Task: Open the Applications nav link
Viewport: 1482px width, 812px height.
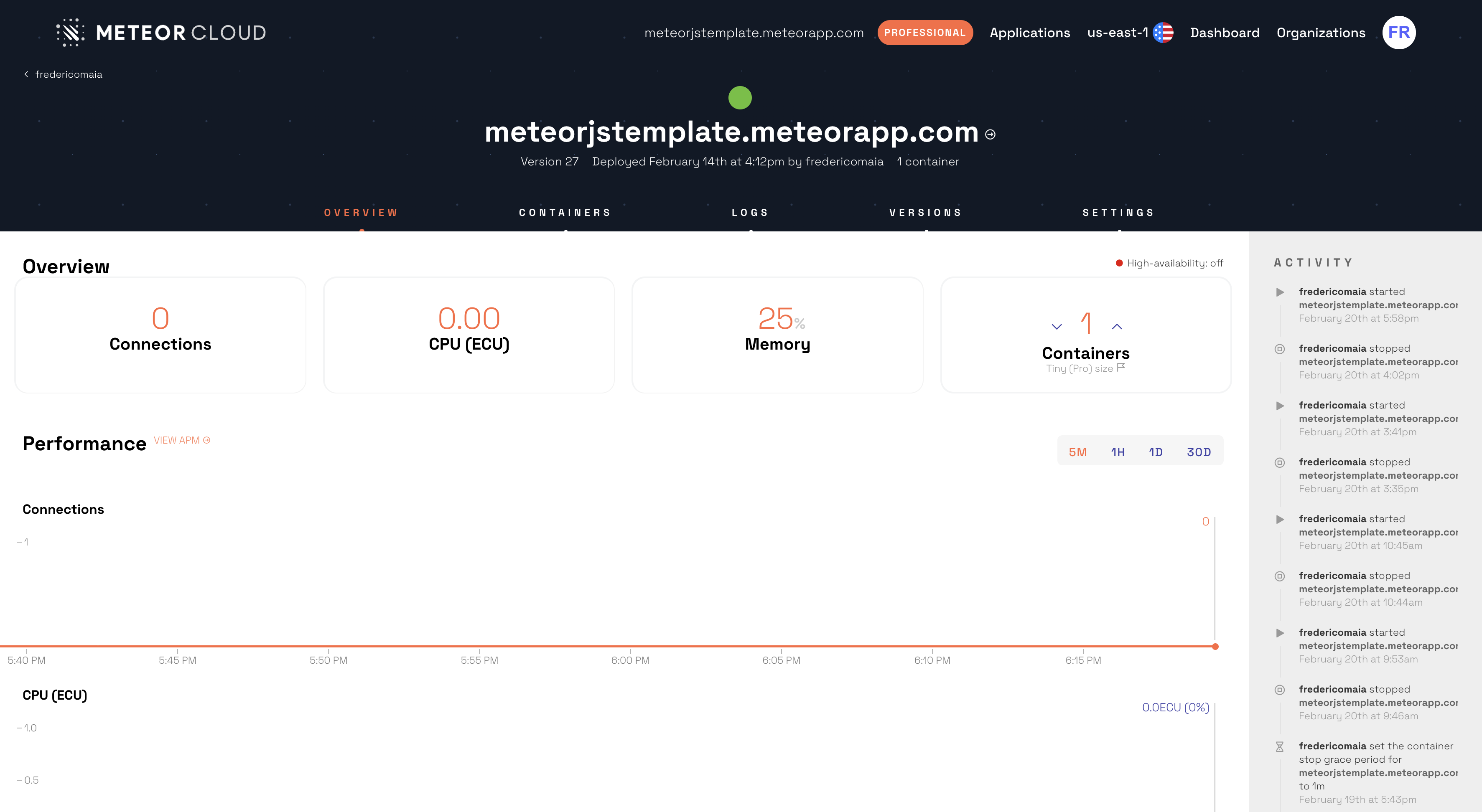Action: click(x=1030, y=33)
